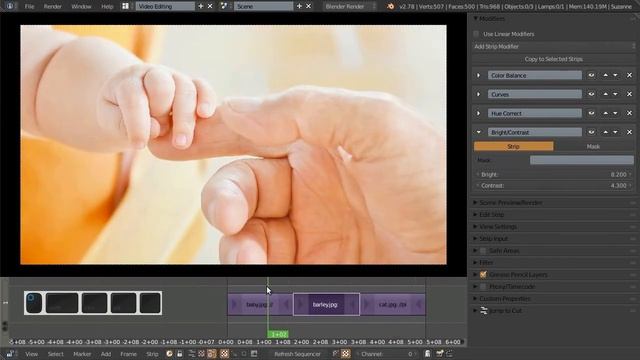Image resolution: width=640 pixels, height=360 pixels.
Task: Open the Window menu
Action: click(x=81, y=7)
